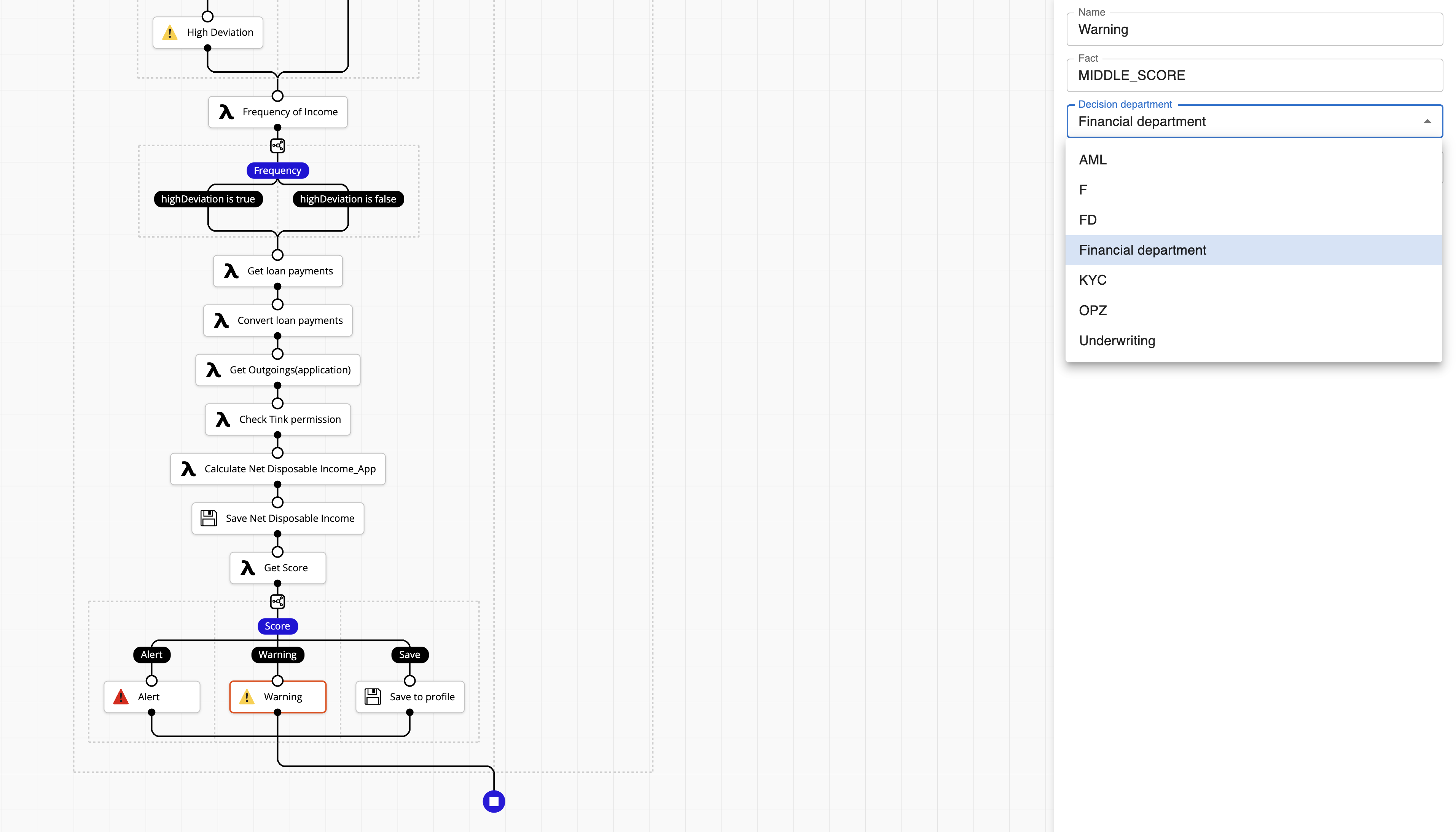
Task: Choose the FD list entry
Action: [1088, 220]
